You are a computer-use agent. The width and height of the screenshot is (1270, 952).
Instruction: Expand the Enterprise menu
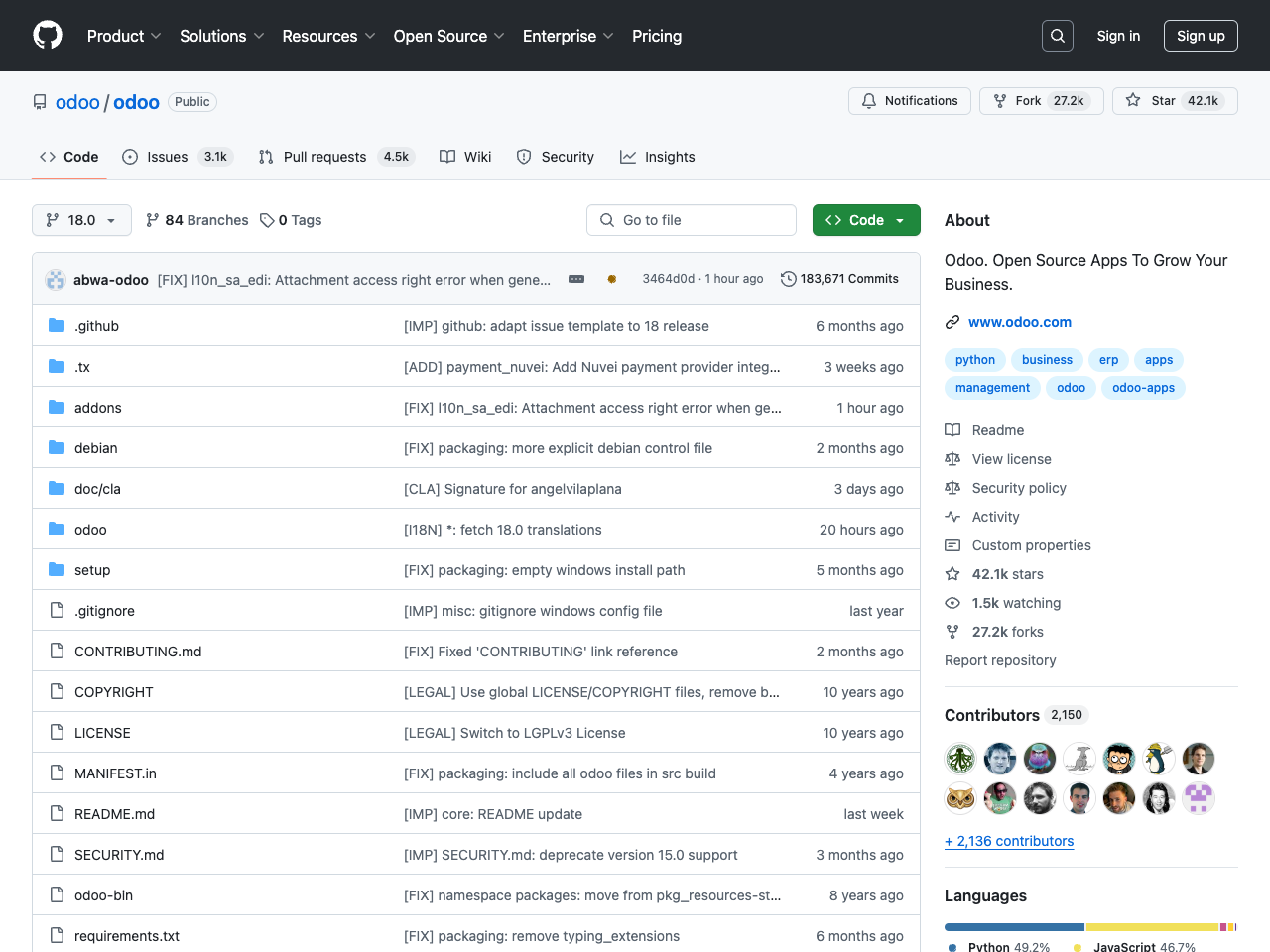569,36
